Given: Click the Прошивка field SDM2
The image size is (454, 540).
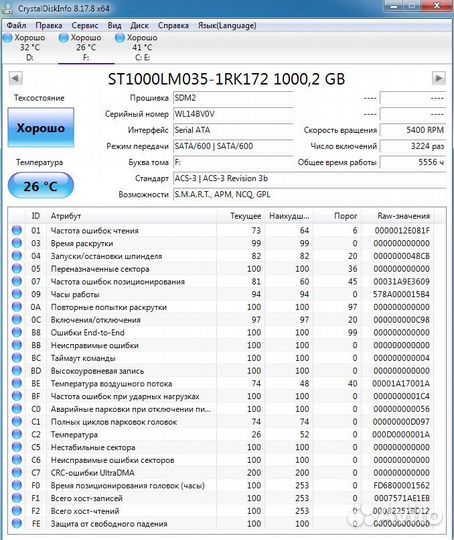Looking at the screenshot, I should coord(233,98).
